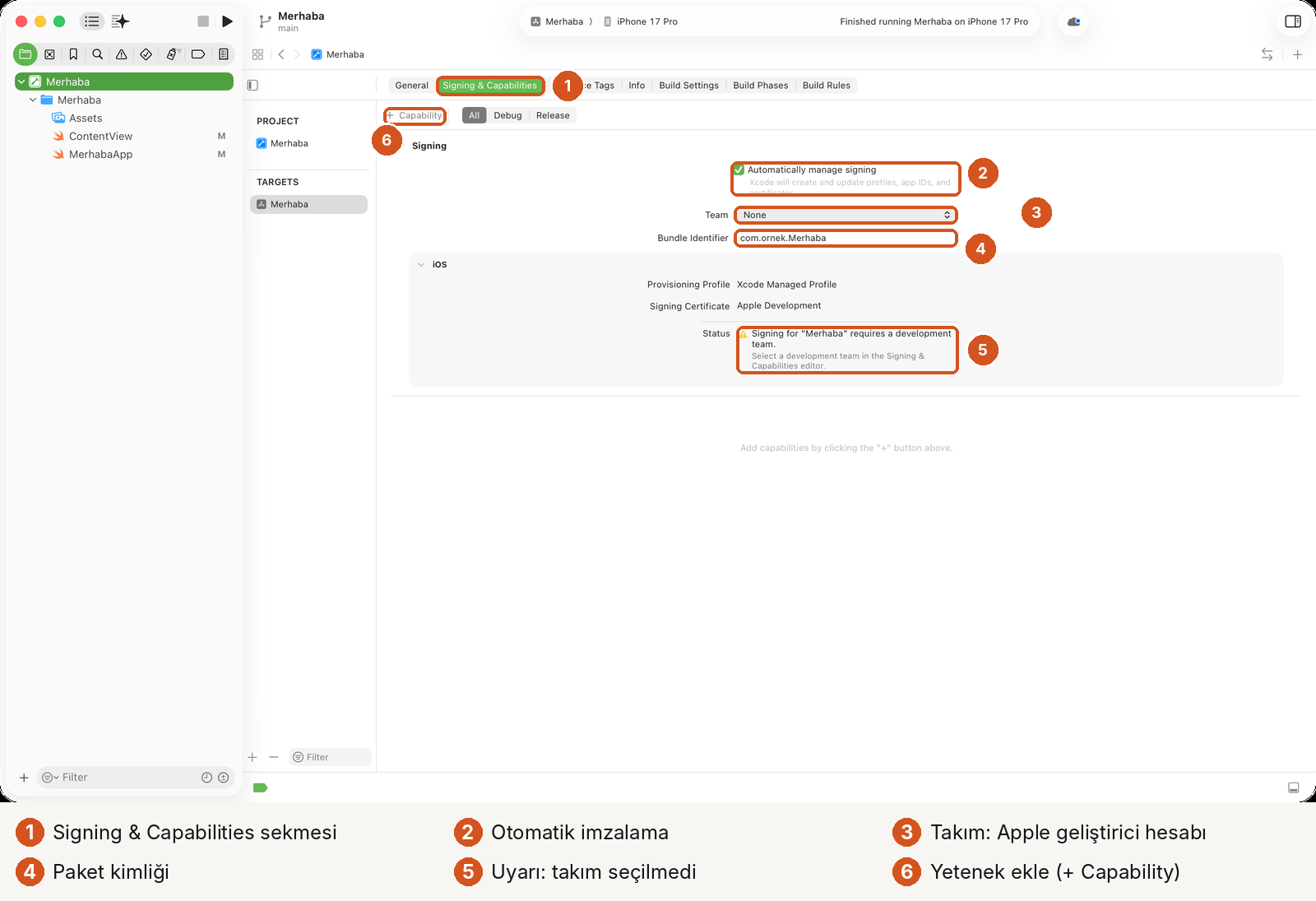The height and width of the screenshot is (901, 1316).
Task: Open the Debug navigator spray icon
Action: (173, 54)
